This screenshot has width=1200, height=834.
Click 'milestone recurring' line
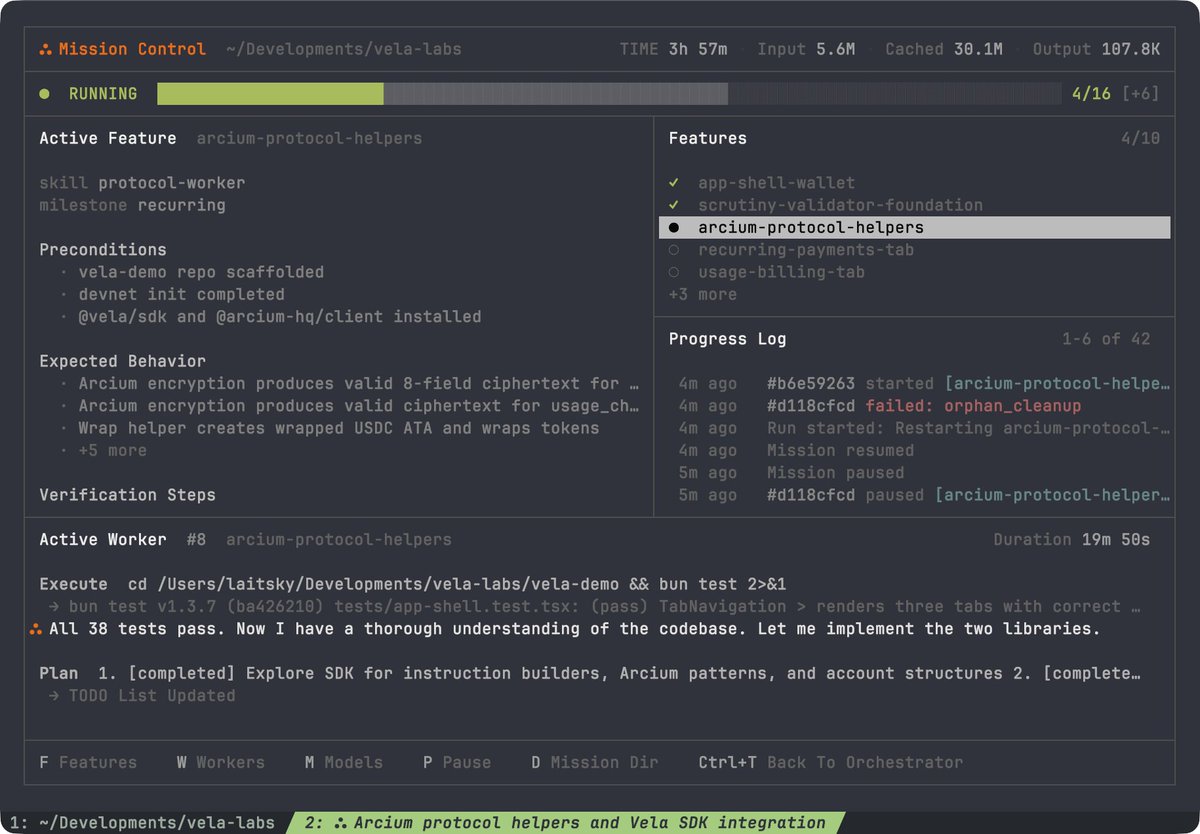(132, 205)
